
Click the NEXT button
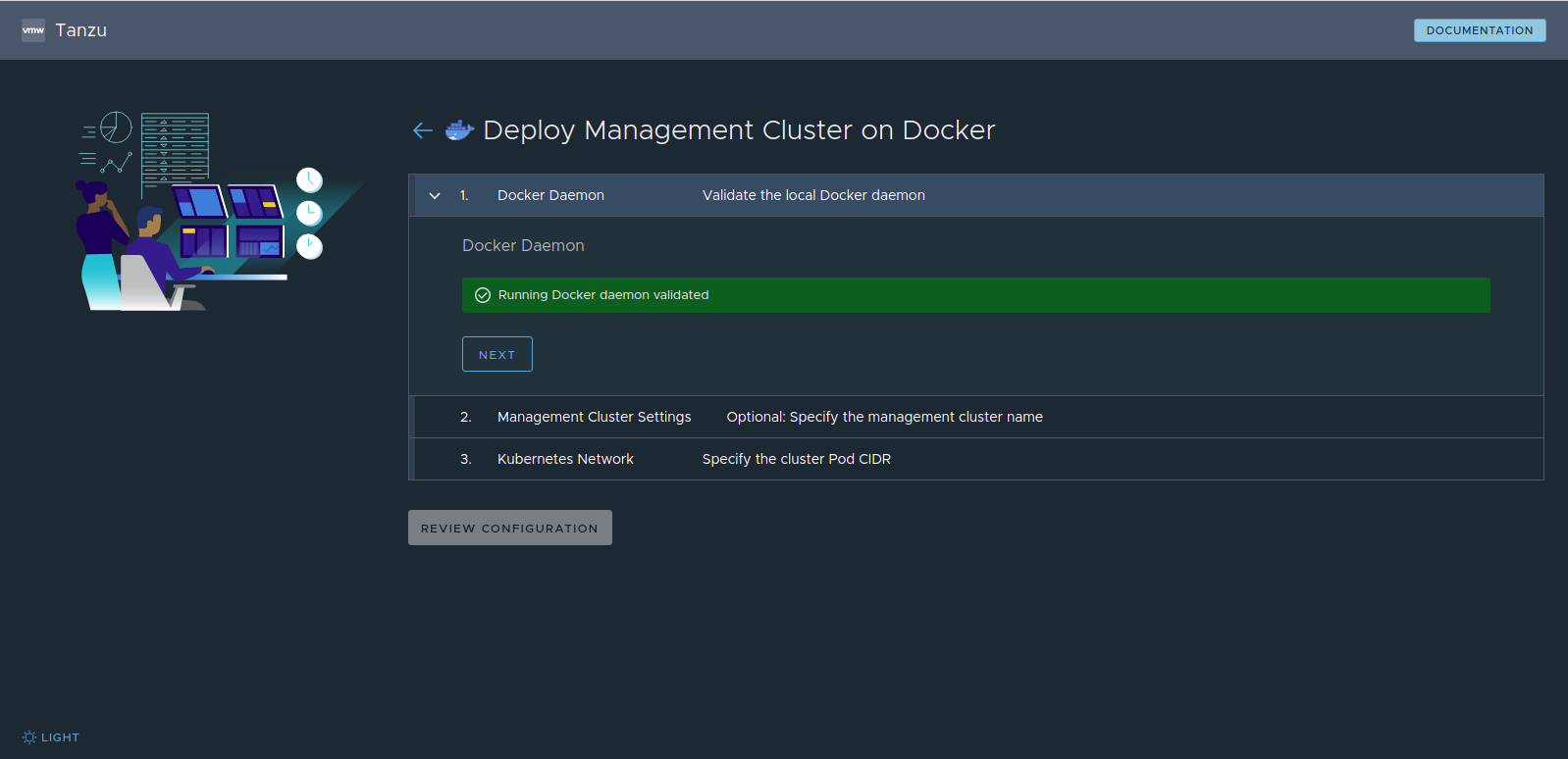(497, 354)
